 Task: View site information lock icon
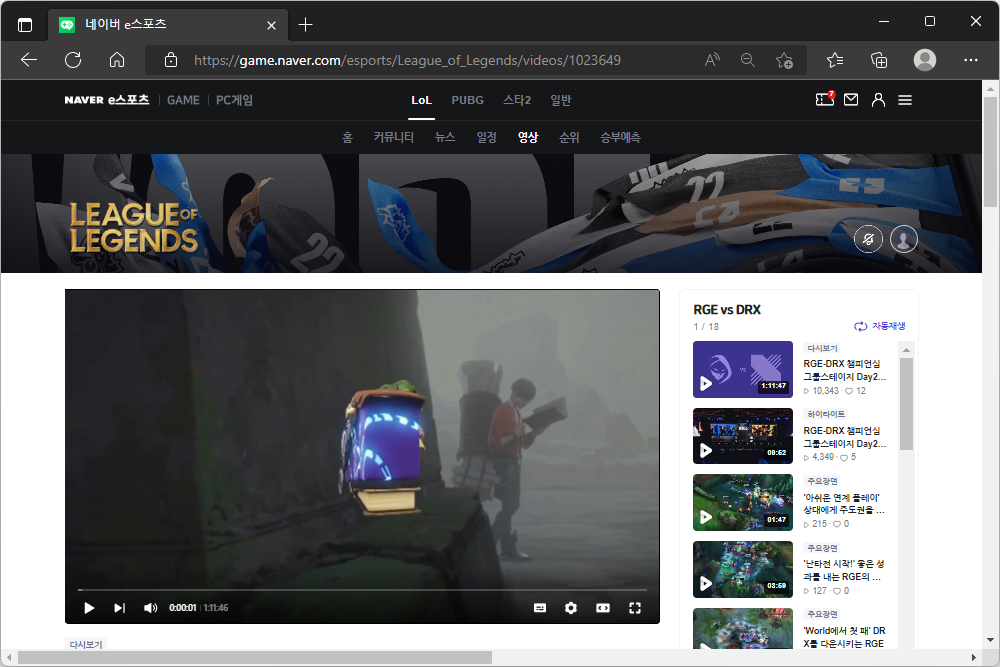point(171,60)
